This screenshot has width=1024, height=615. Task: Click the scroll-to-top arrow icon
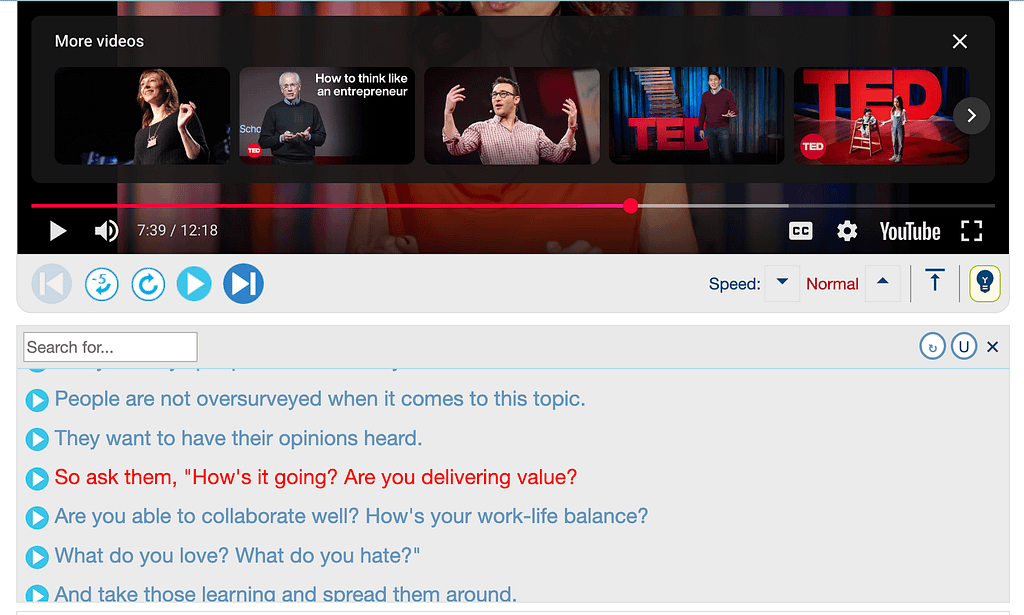pyautogui.click(x=935, y=282)
